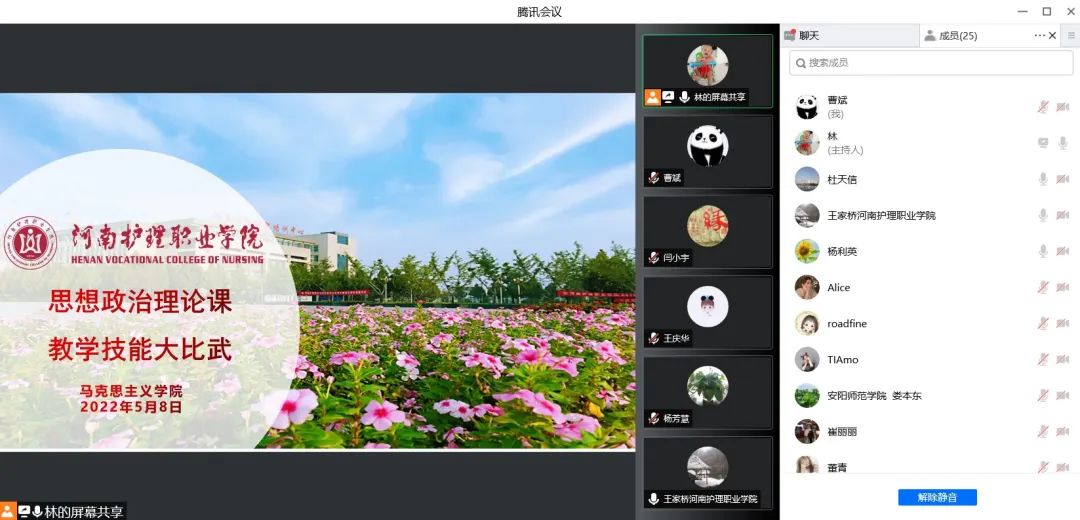1080x520 pixels.
Task: Switch to the 聊天 chat tab
Action: pos(848,36)
